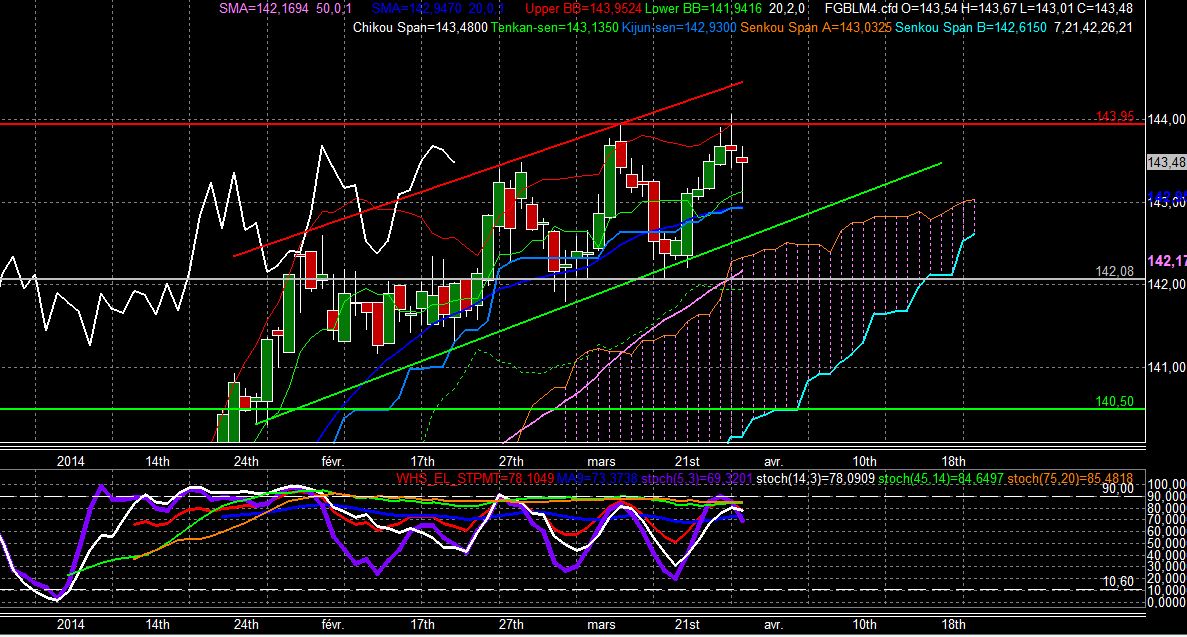This screenshot has height=637, width=1187.
Task: Click the 142,00 price axis label
Action: (x=1167, y=284)
